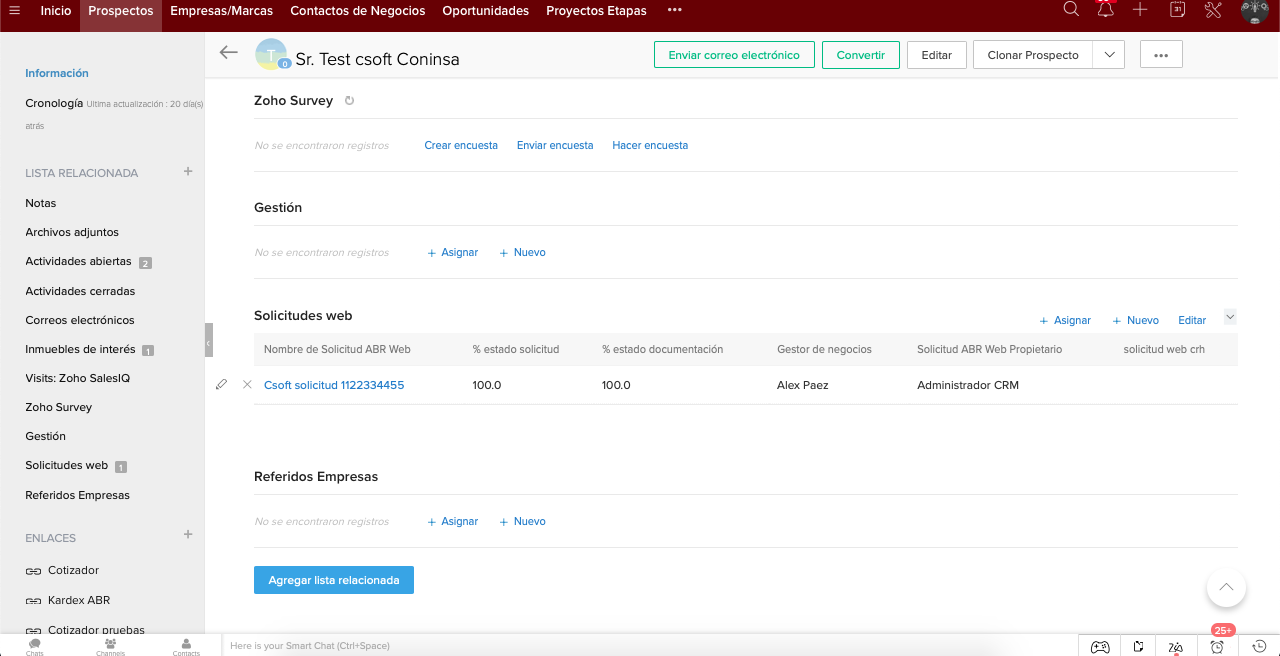Add a related list via plus icon
The image size is (1280, 656).
click(188, 172)
